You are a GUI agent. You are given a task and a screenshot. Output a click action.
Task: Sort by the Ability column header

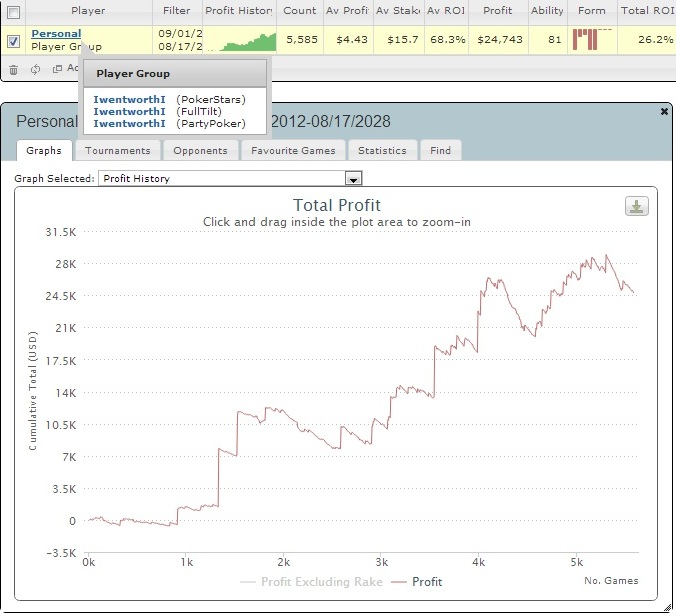point(547,11)
